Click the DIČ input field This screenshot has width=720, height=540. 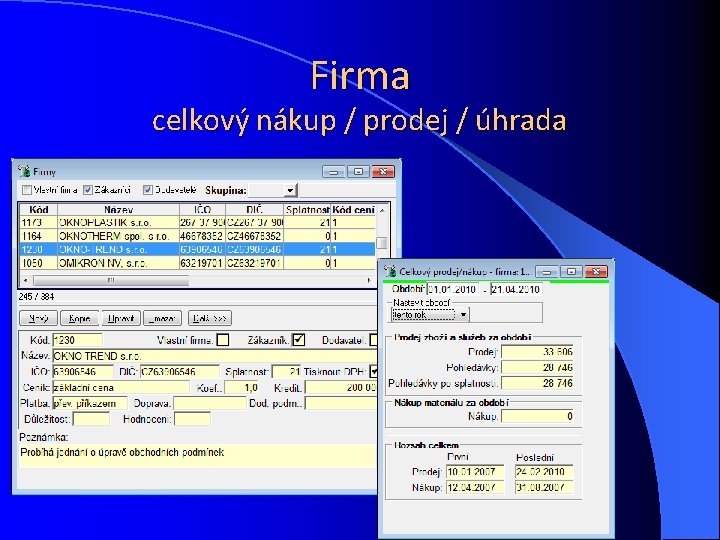(180, 371)
